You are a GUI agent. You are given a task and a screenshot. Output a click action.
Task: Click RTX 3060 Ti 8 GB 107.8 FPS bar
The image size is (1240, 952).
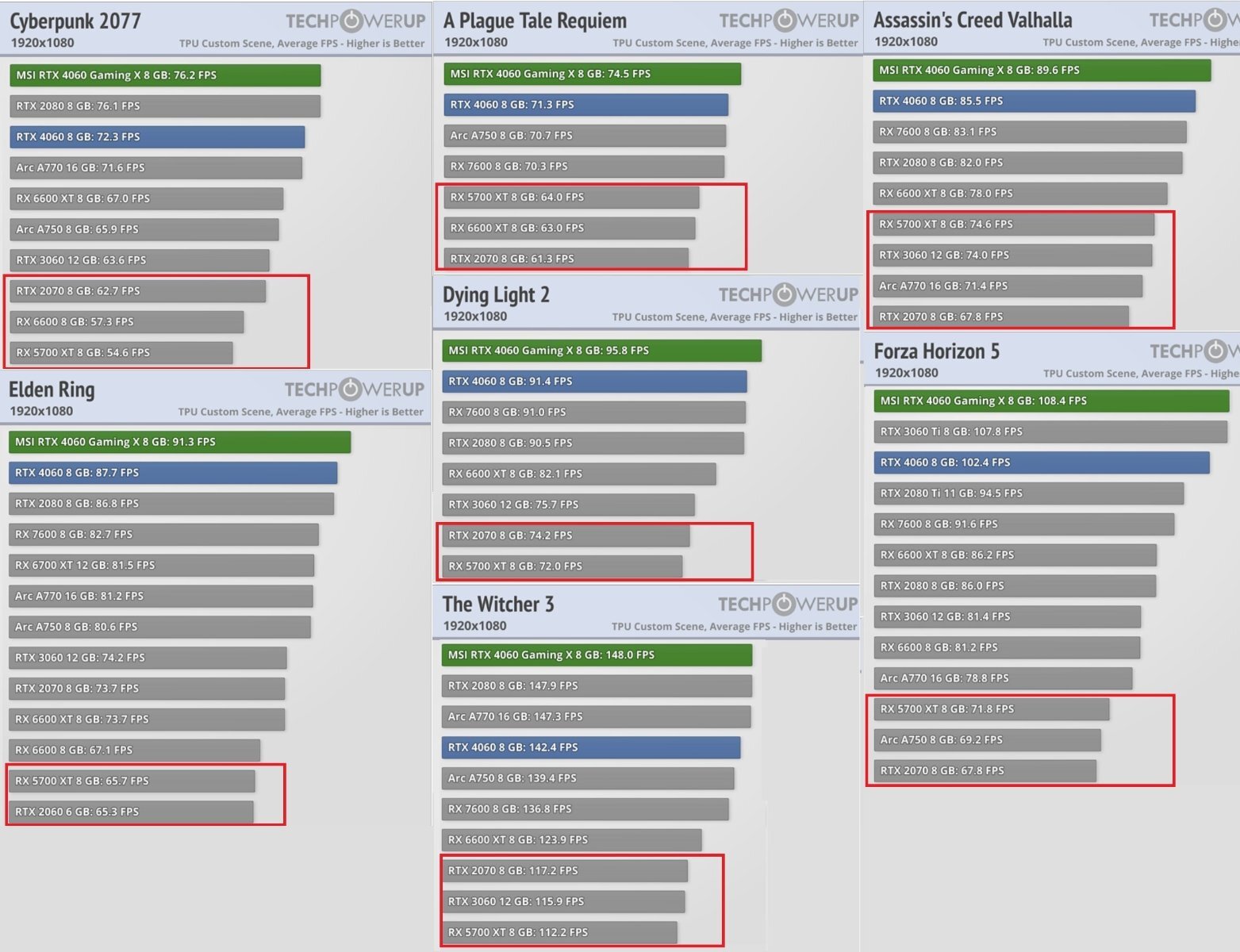click(x=1051, y=432)
